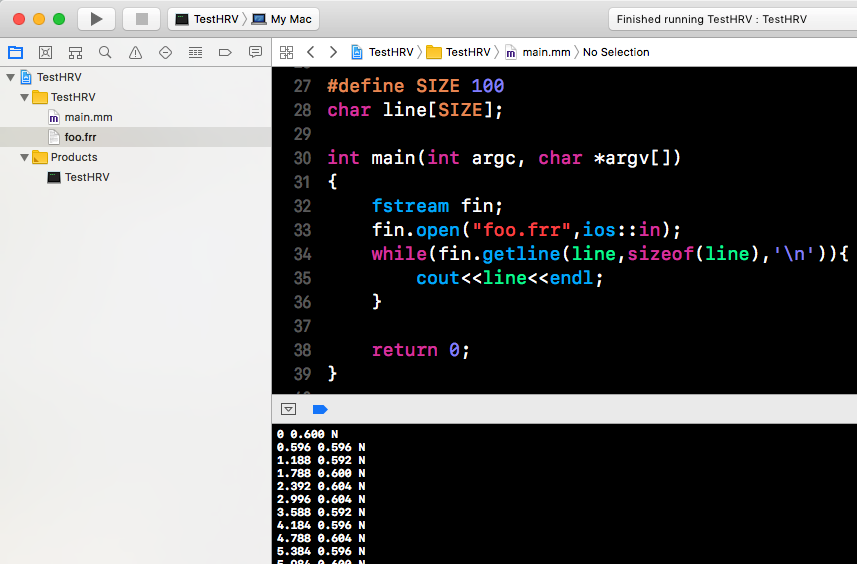Go back in editor history
This screenshot has height=564, width=857.
click(x=311, y=52)
